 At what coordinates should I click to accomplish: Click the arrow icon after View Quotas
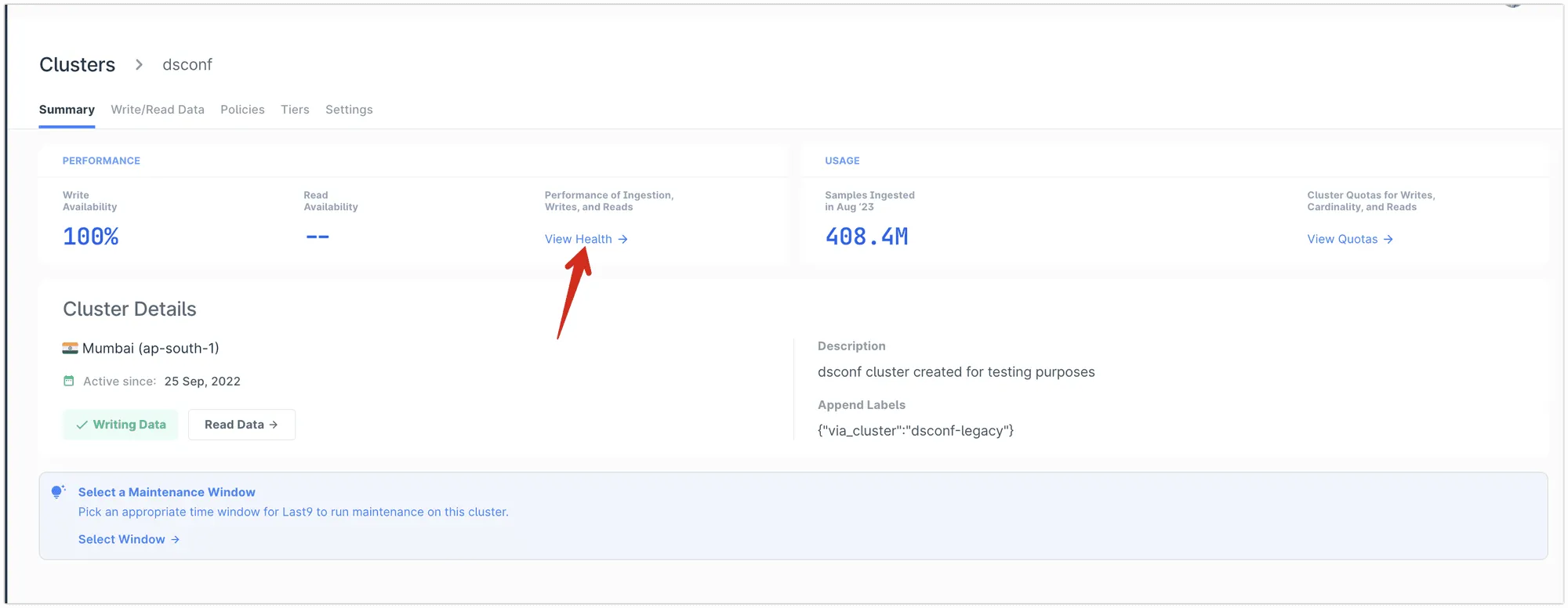click(1388, 239)
